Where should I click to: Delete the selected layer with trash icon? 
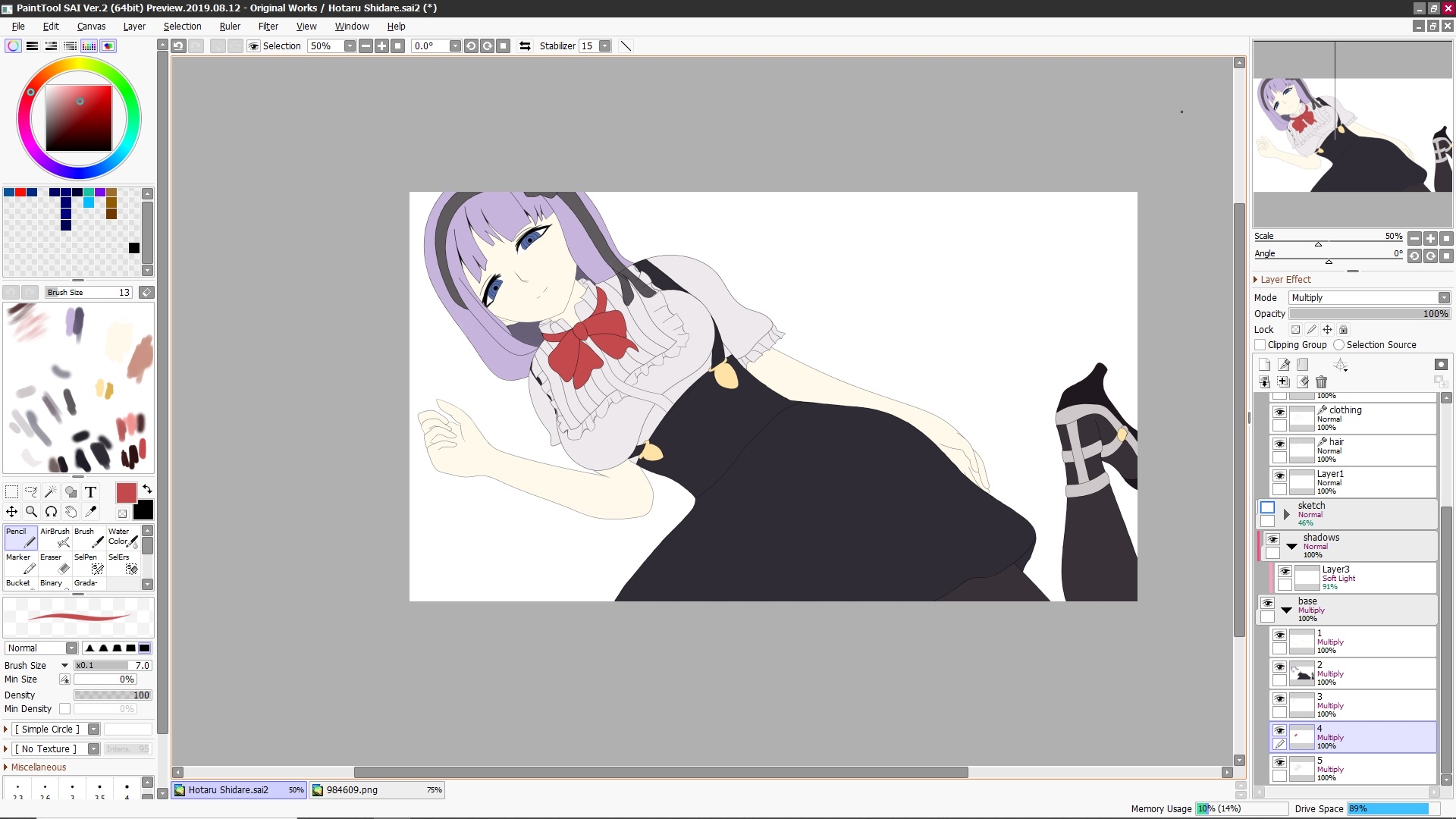pos(1322,382)
